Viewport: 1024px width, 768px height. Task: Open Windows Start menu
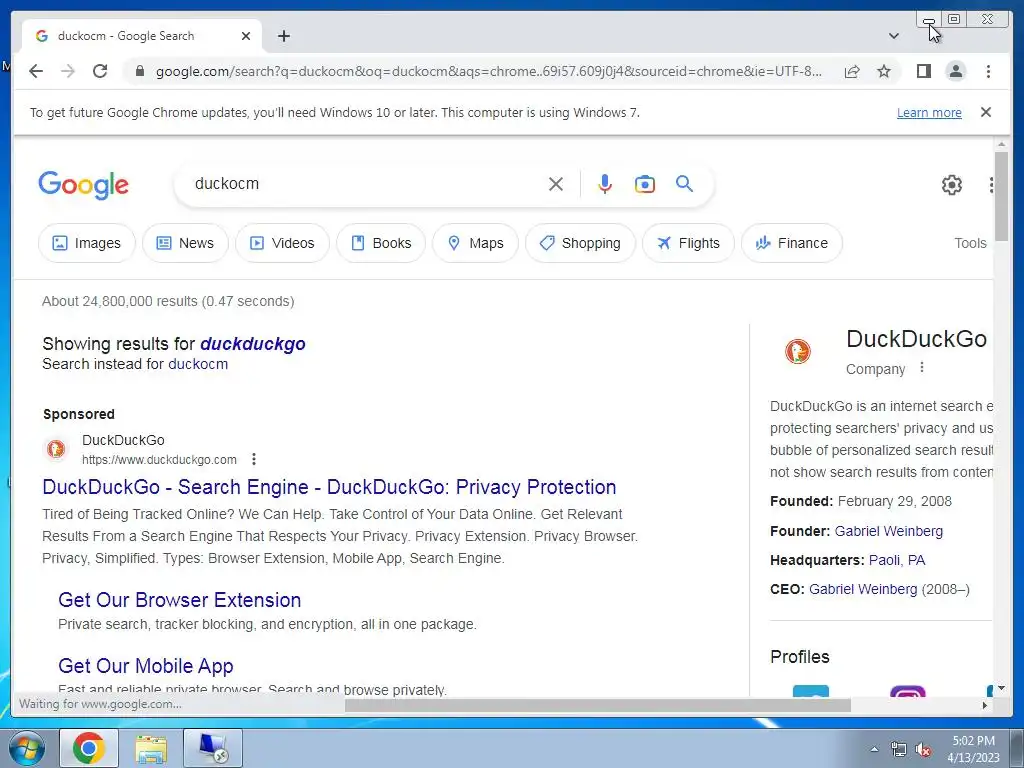pyautogui.click(x=26, y=748)
